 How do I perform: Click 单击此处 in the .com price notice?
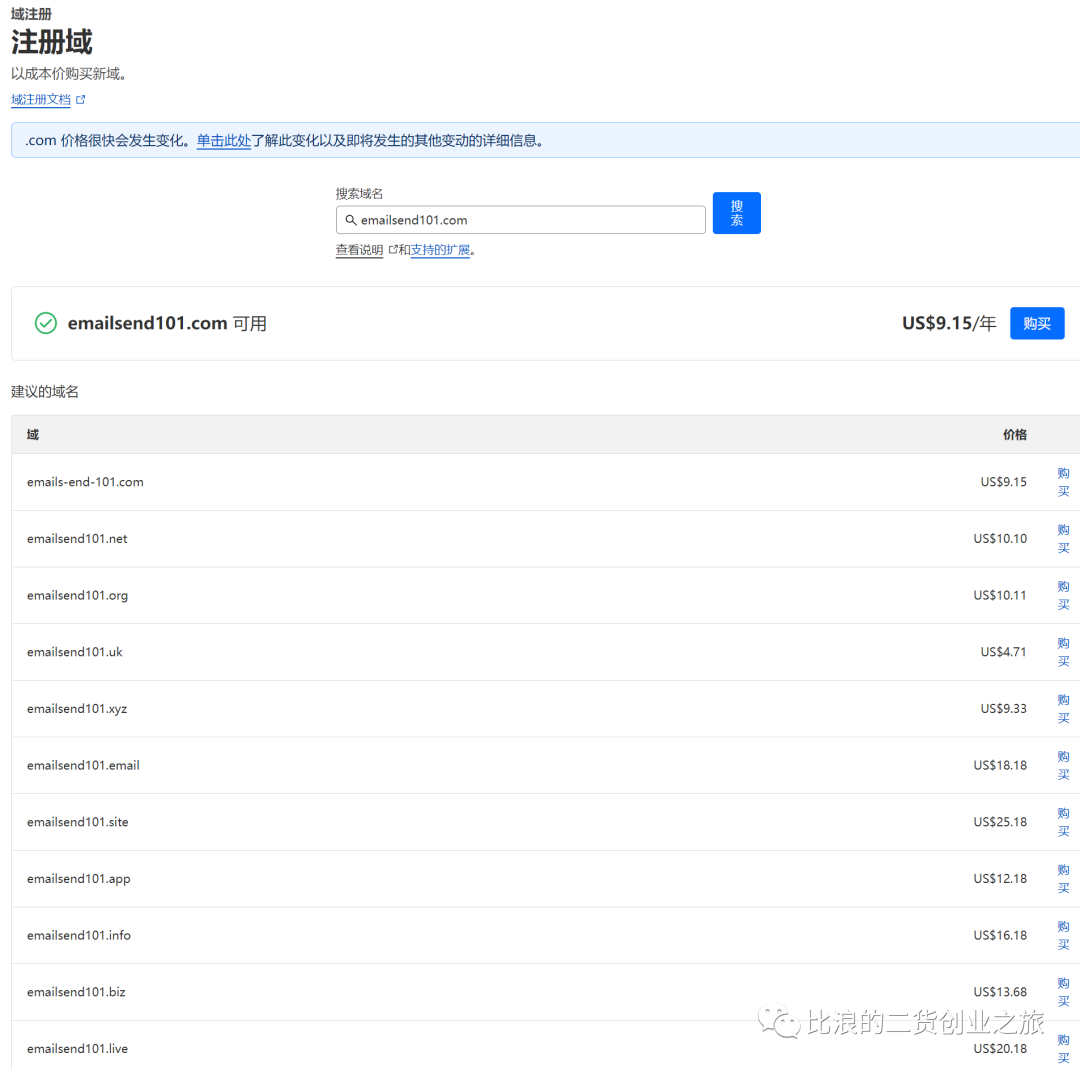click(x=223, y=140)
